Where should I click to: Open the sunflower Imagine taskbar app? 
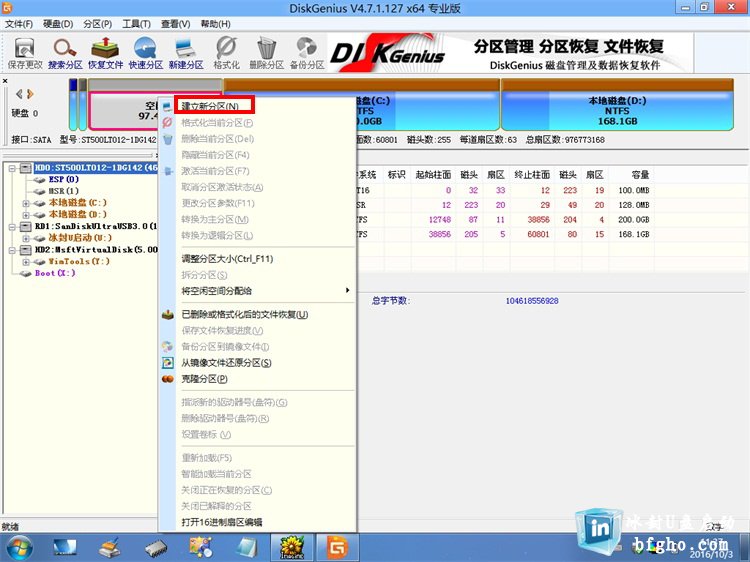click(x=292, y=548)
